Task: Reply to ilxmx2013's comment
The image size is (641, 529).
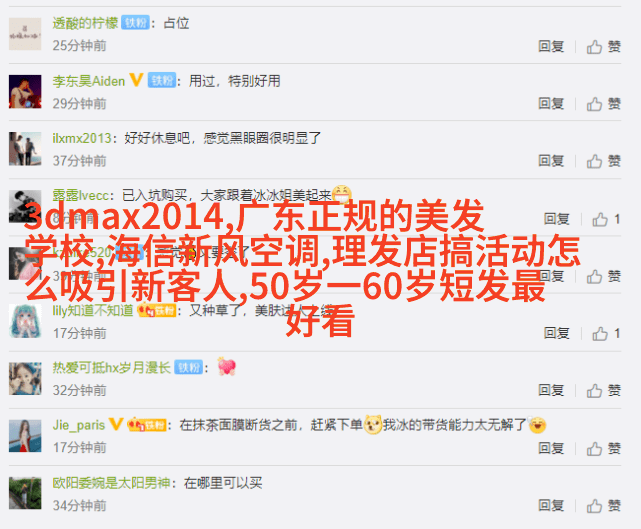Action: 551,161
